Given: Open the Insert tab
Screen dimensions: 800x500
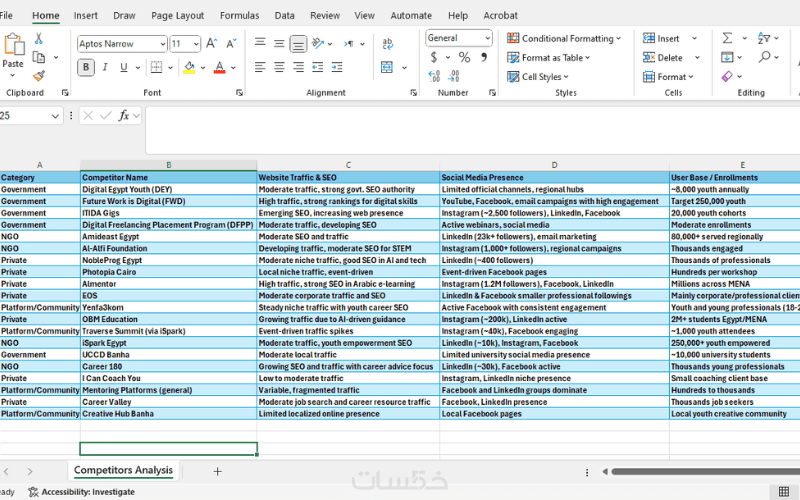Looking at the screenshot, I should (86, 16).
